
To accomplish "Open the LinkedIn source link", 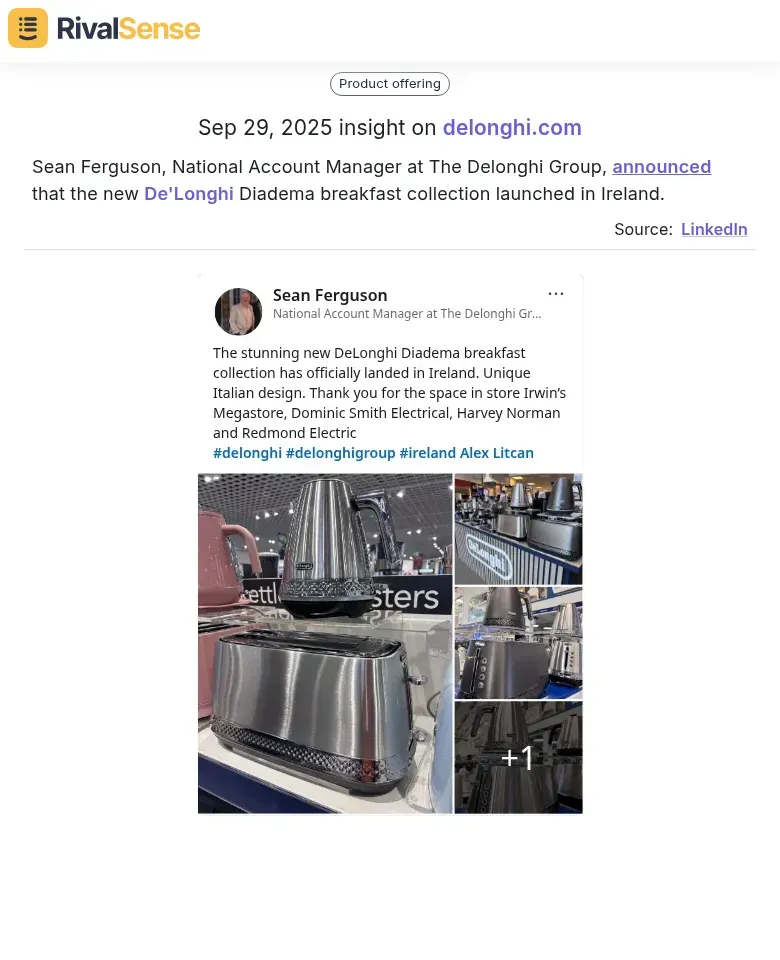I will coord(714,229).
